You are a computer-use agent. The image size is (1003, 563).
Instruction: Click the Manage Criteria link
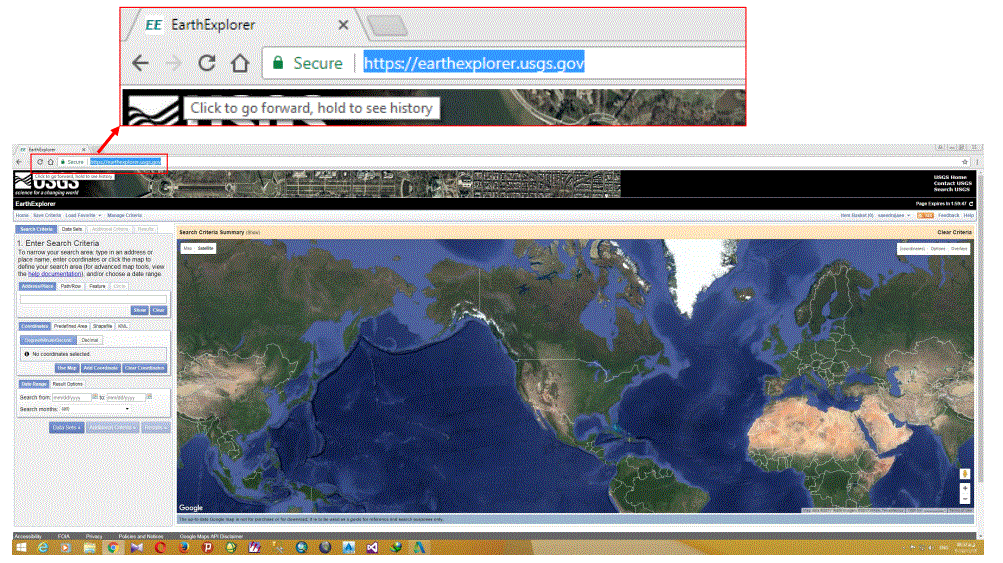coord(125,216)
